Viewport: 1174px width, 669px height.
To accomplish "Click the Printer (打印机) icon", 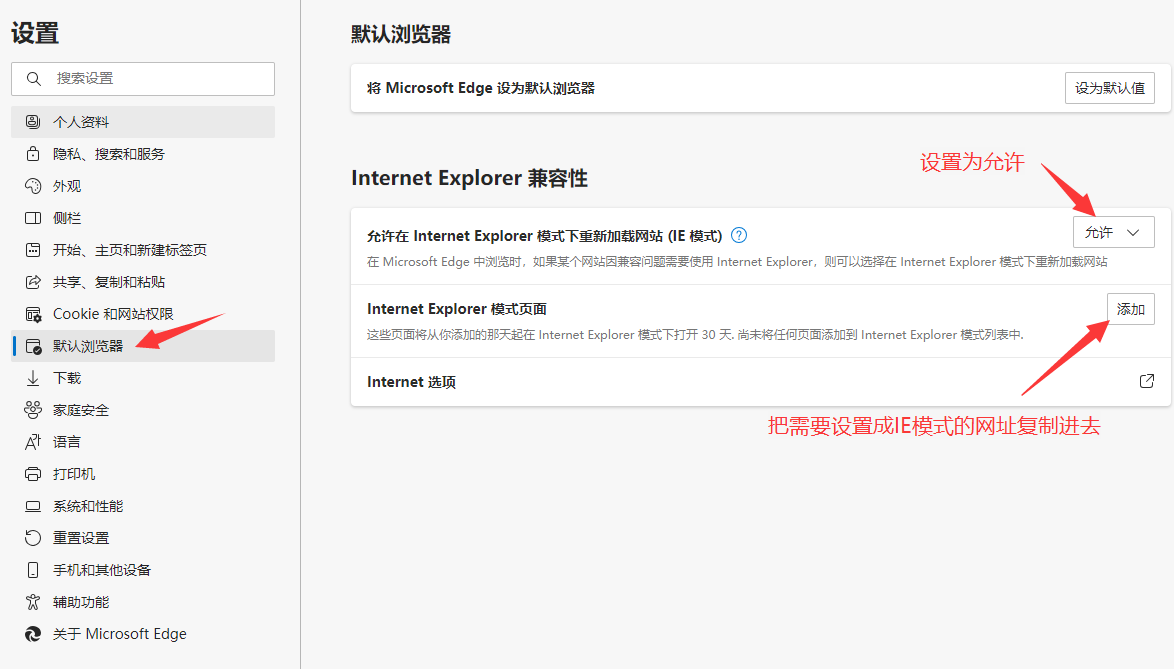I will 33,474.
